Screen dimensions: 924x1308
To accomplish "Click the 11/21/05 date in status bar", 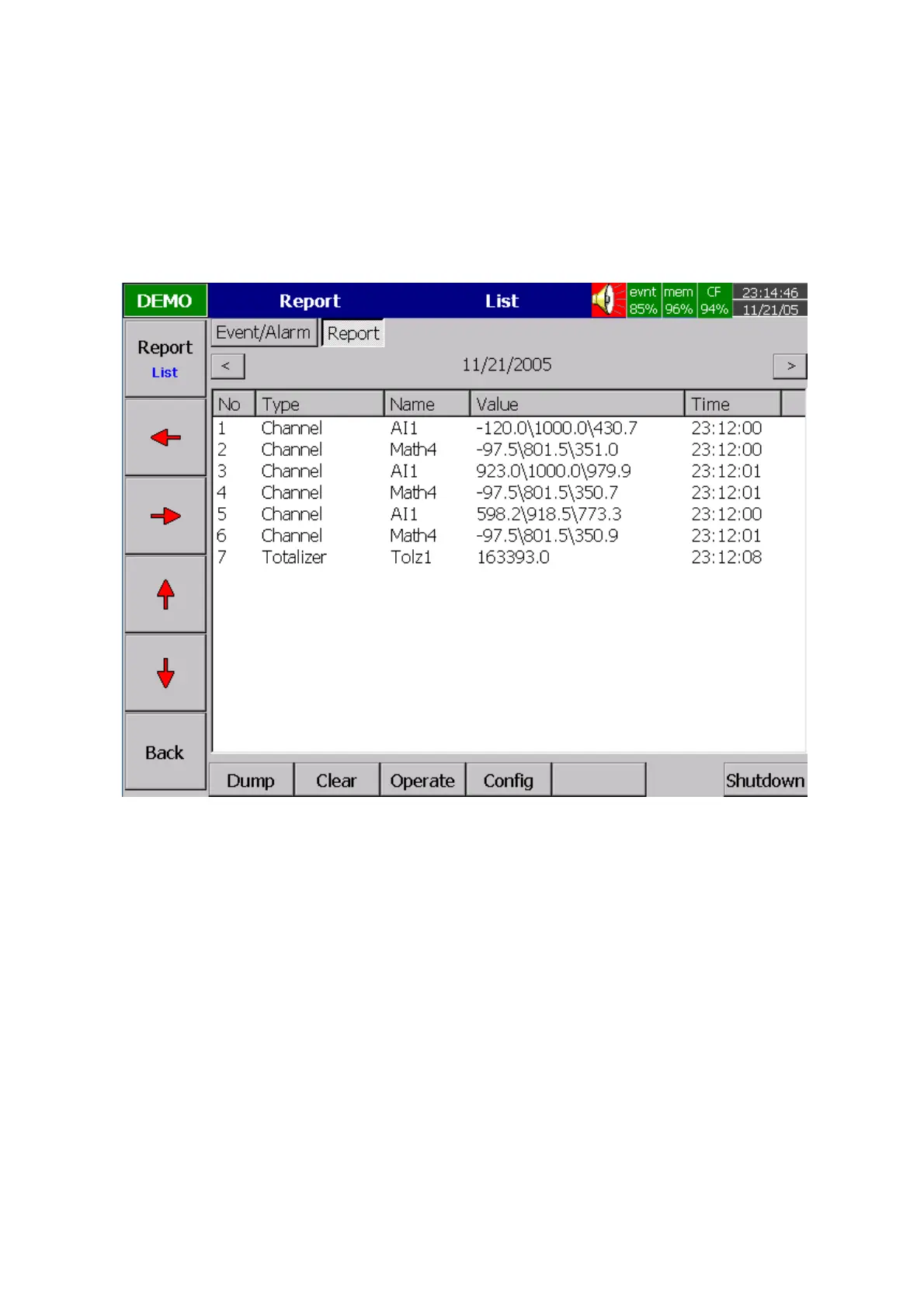I will coord(769,309).
